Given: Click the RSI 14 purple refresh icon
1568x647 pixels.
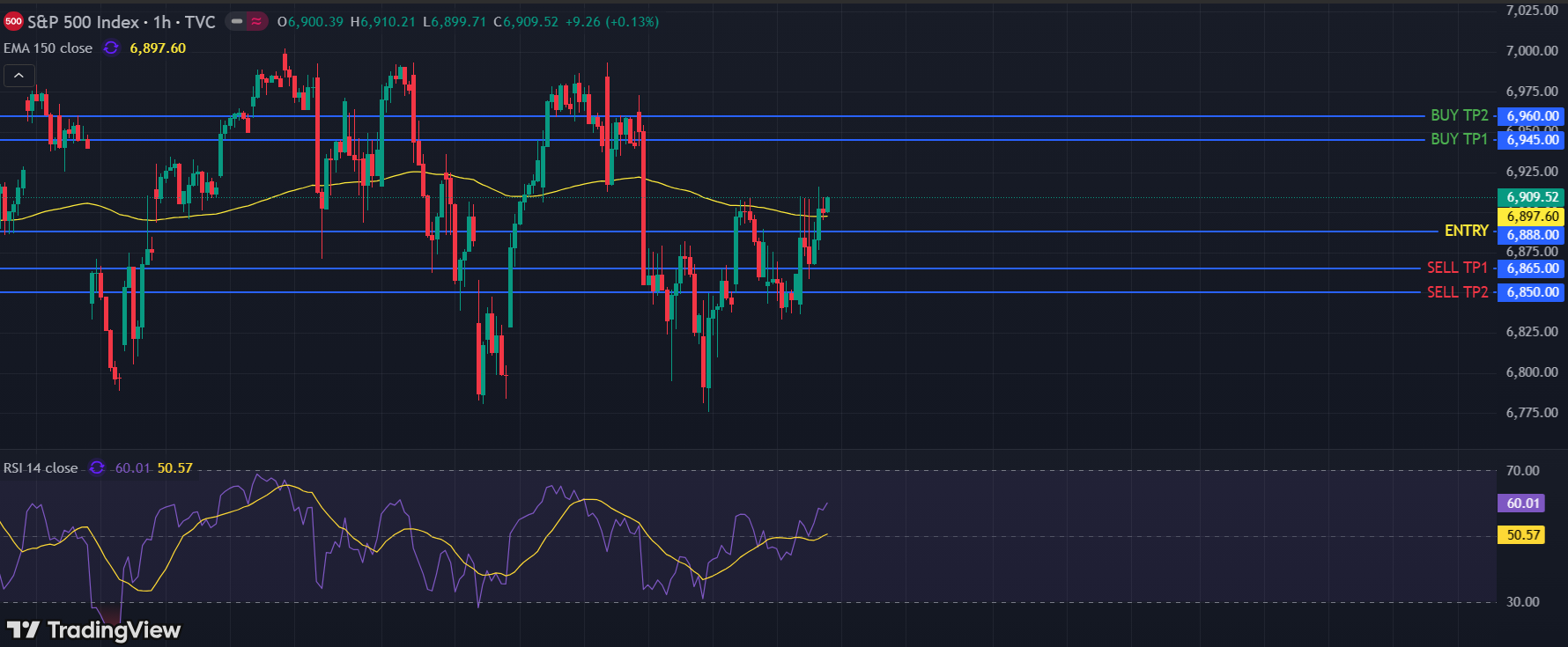Looking at the screenshot, I should (97, 468).
